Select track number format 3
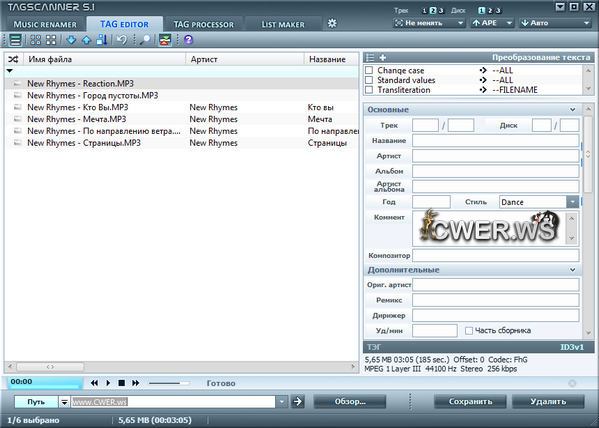The width and height of the screenshot is (599, 428). (x=440, y=11)
